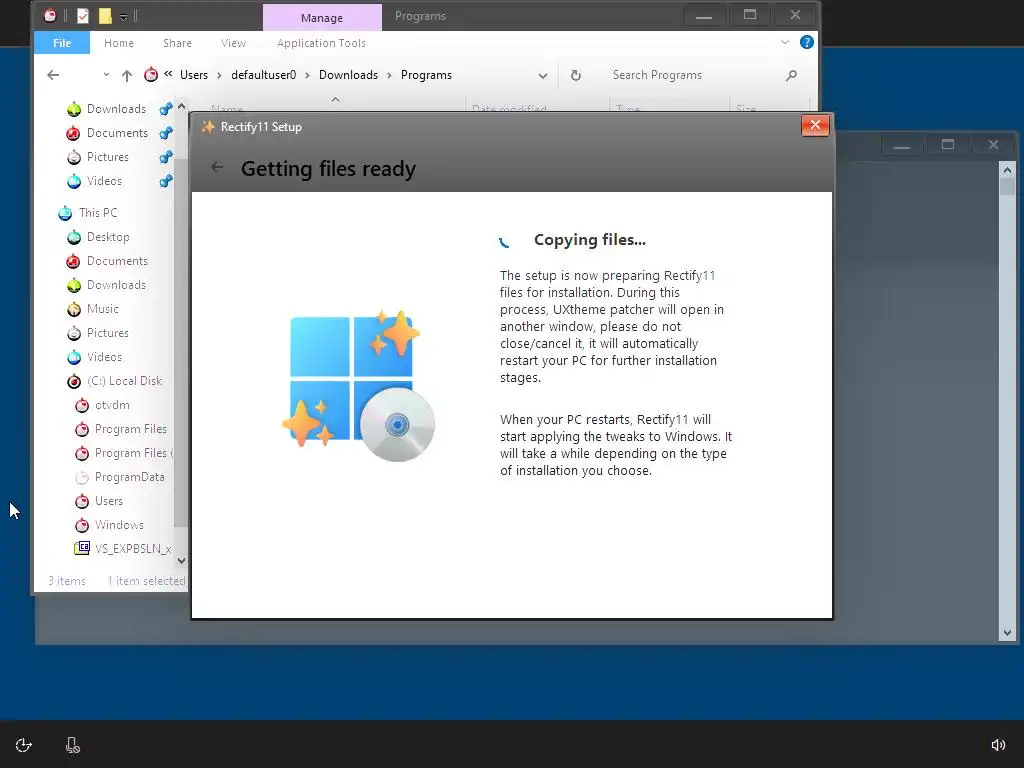1024x768 pixels.
Task: Select (C:) Local Disk in tree
Action: [124, 381]
